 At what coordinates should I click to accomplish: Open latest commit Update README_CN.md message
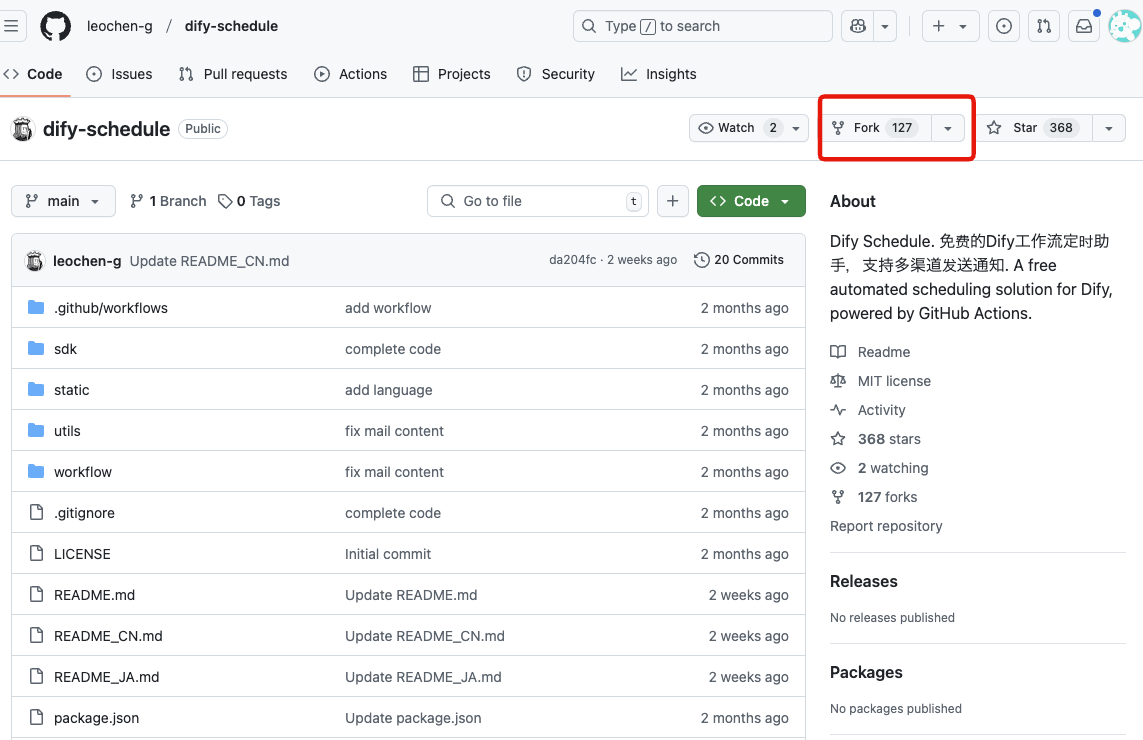click(209, 261)
